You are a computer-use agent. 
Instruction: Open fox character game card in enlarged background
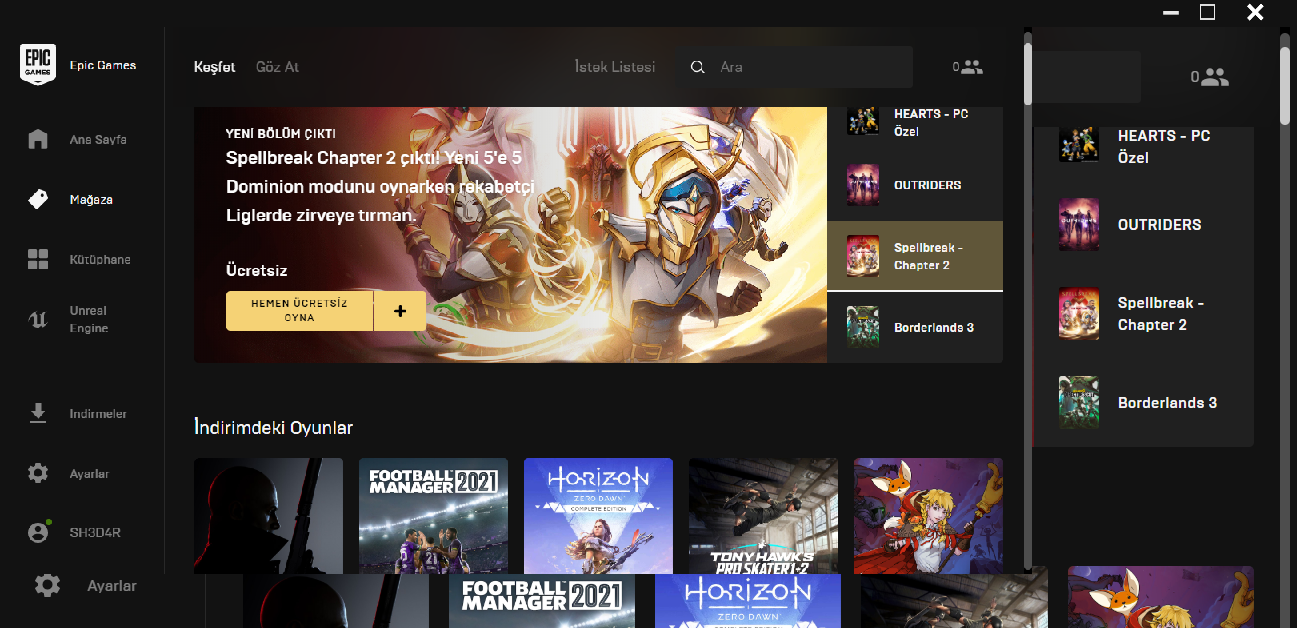[x=1160, y=597]
